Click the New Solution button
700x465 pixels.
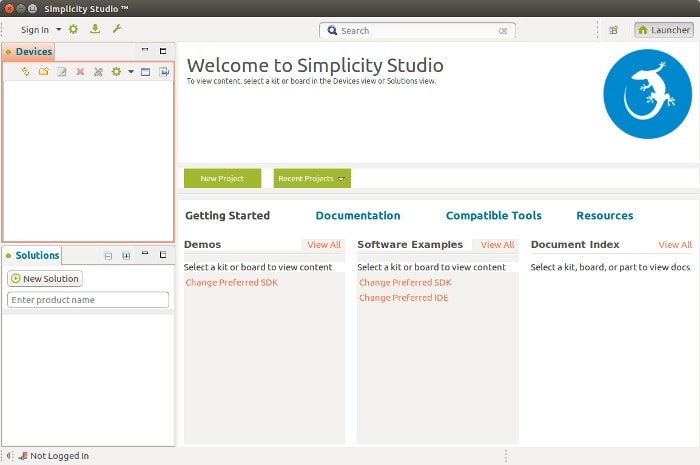click(x=45, y=278)
